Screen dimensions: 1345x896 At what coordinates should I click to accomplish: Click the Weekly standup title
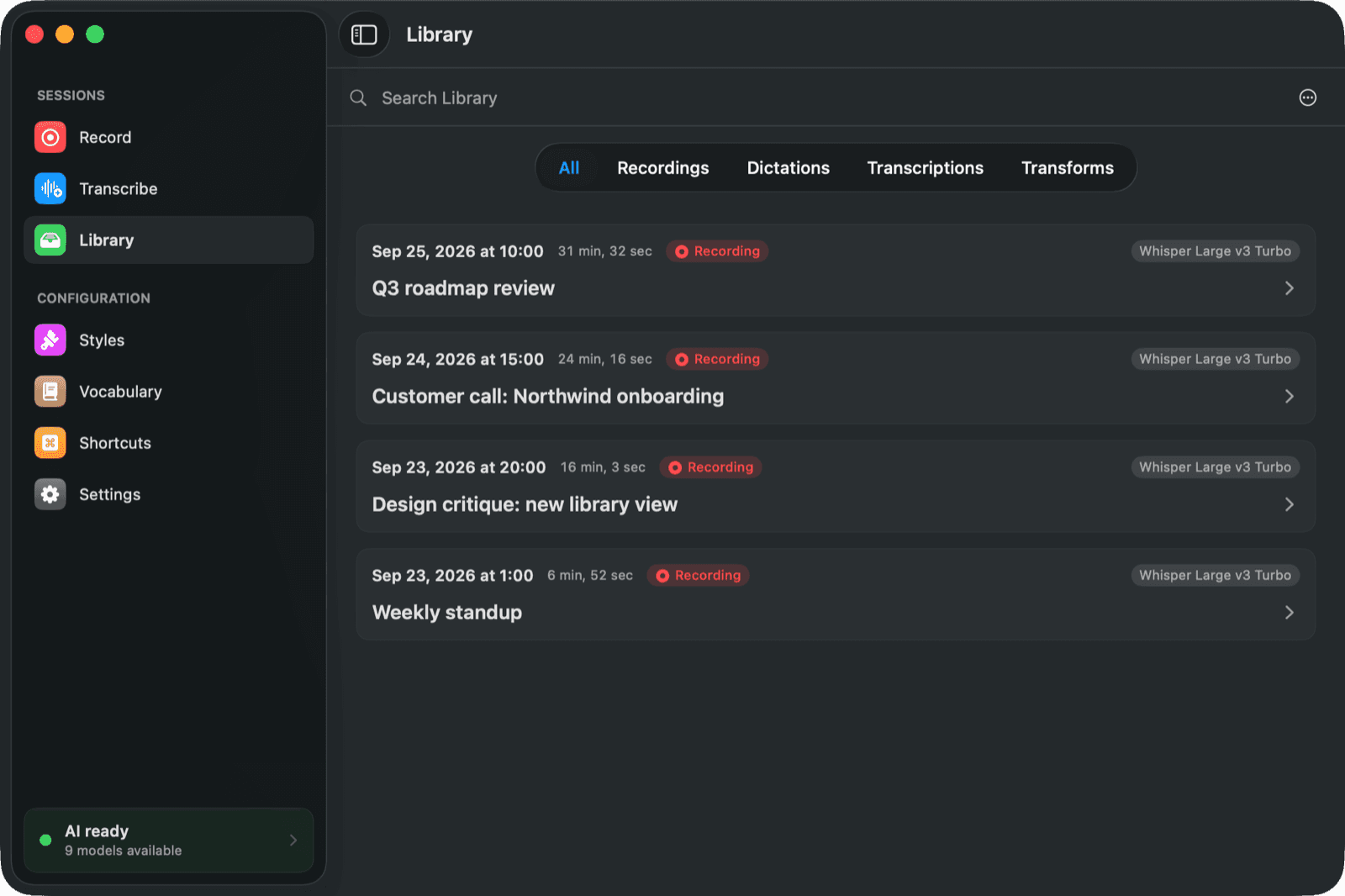[447, 613]
